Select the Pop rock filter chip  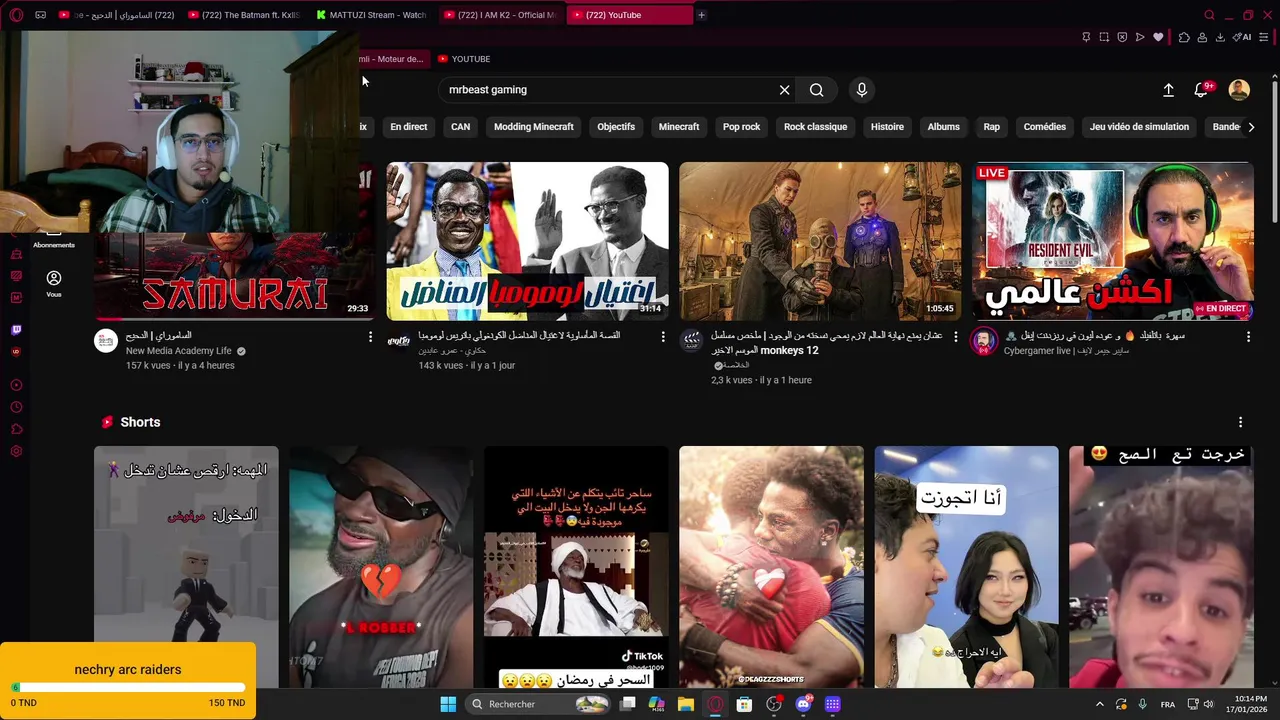coord(741,127)
